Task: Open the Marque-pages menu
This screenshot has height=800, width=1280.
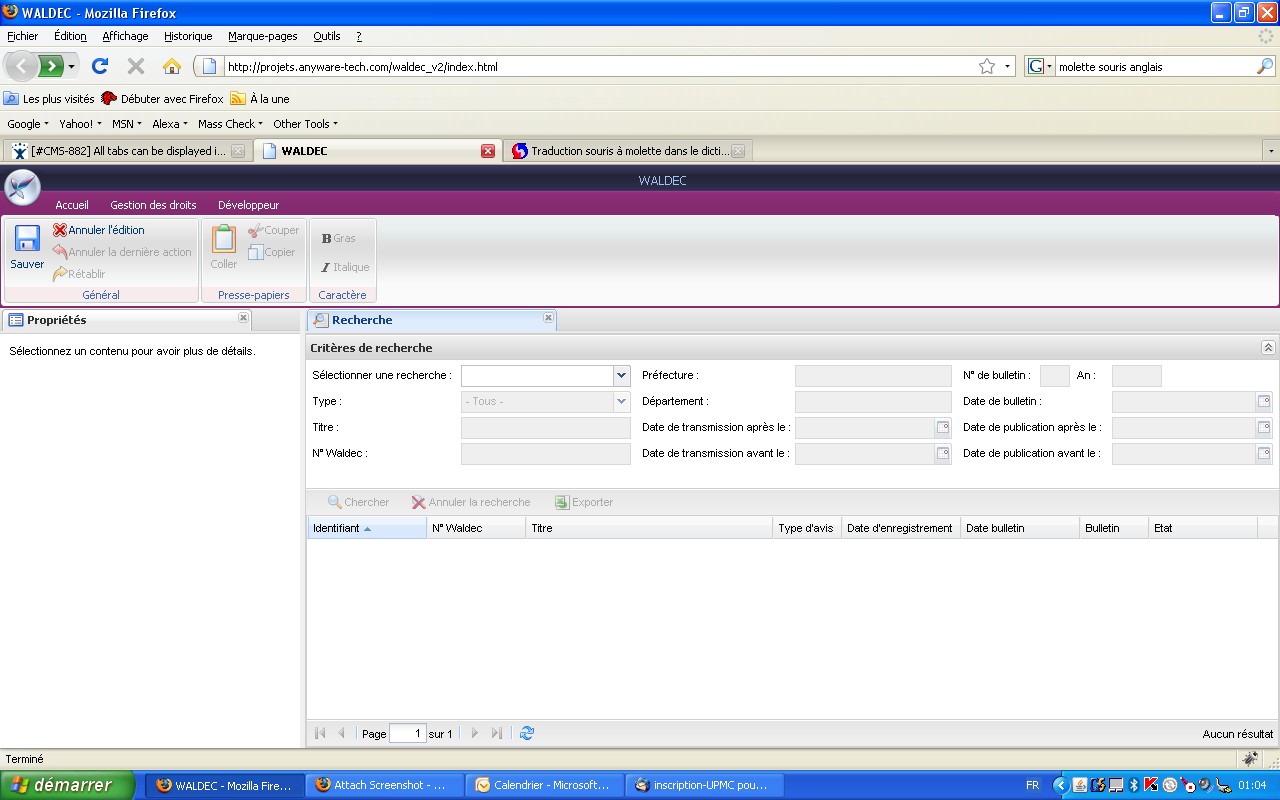Action: [262, 36]
